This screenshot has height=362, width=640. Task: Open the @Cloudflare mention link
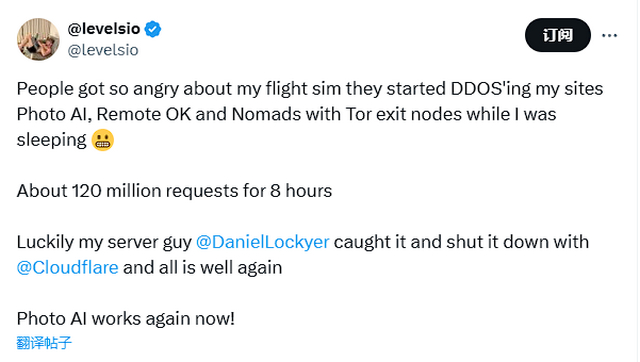tap(67, 268)
